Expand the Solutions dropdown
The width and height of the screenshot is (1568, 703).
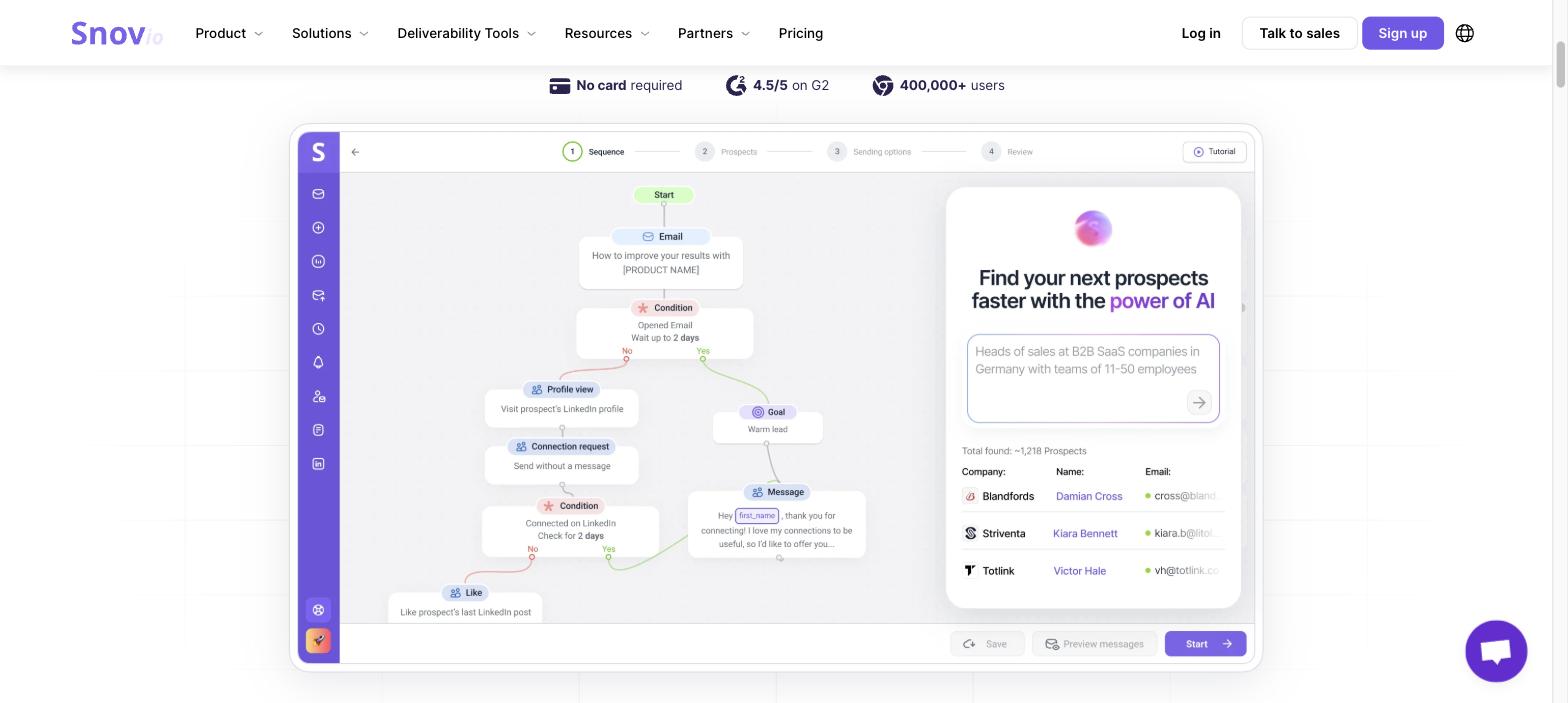point(330,33)
